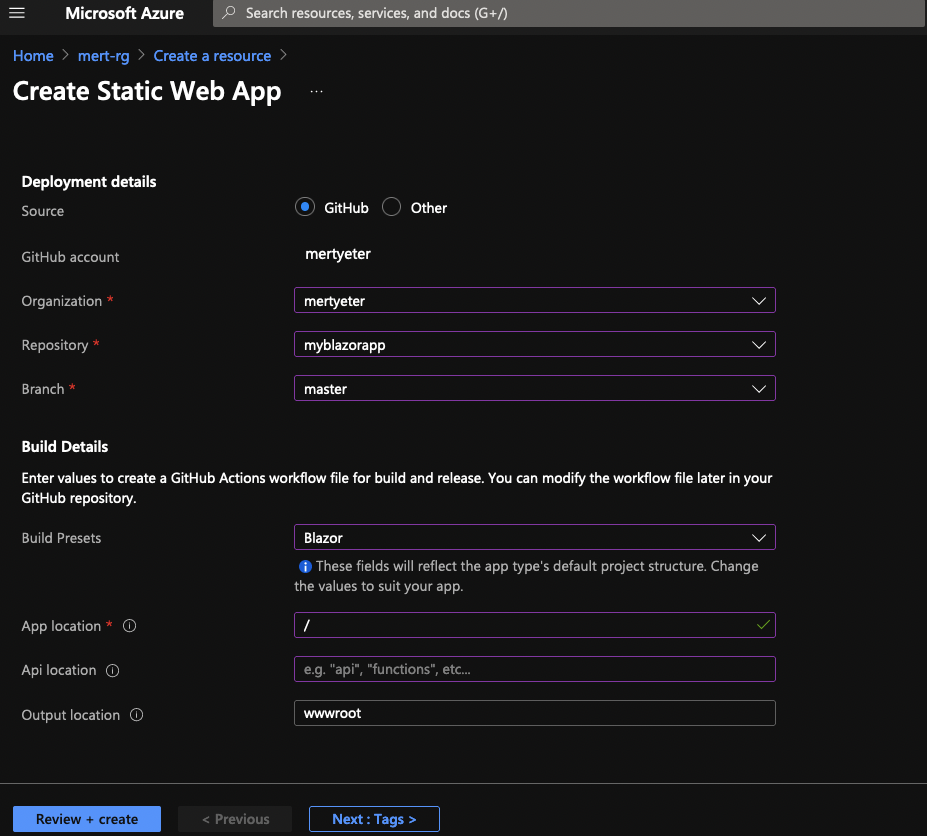Click the Api location input field
This screenshot has height=836, width=927.
click(534, 669)
